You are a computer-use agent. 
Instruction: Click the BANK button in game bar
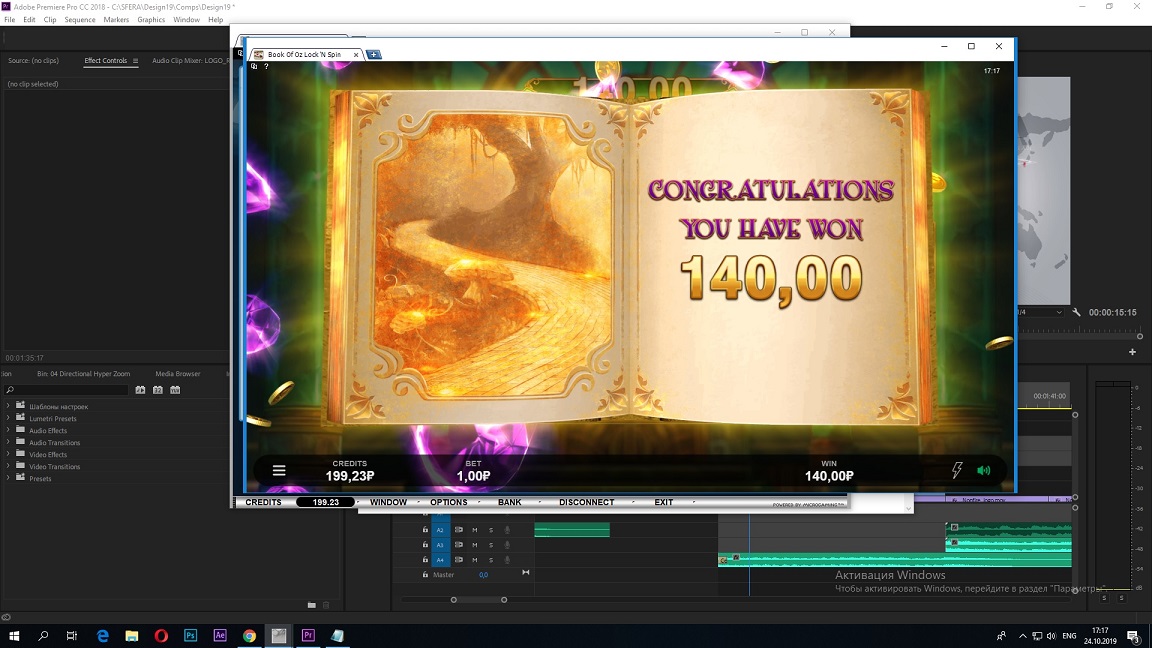(x=510, y=502)
